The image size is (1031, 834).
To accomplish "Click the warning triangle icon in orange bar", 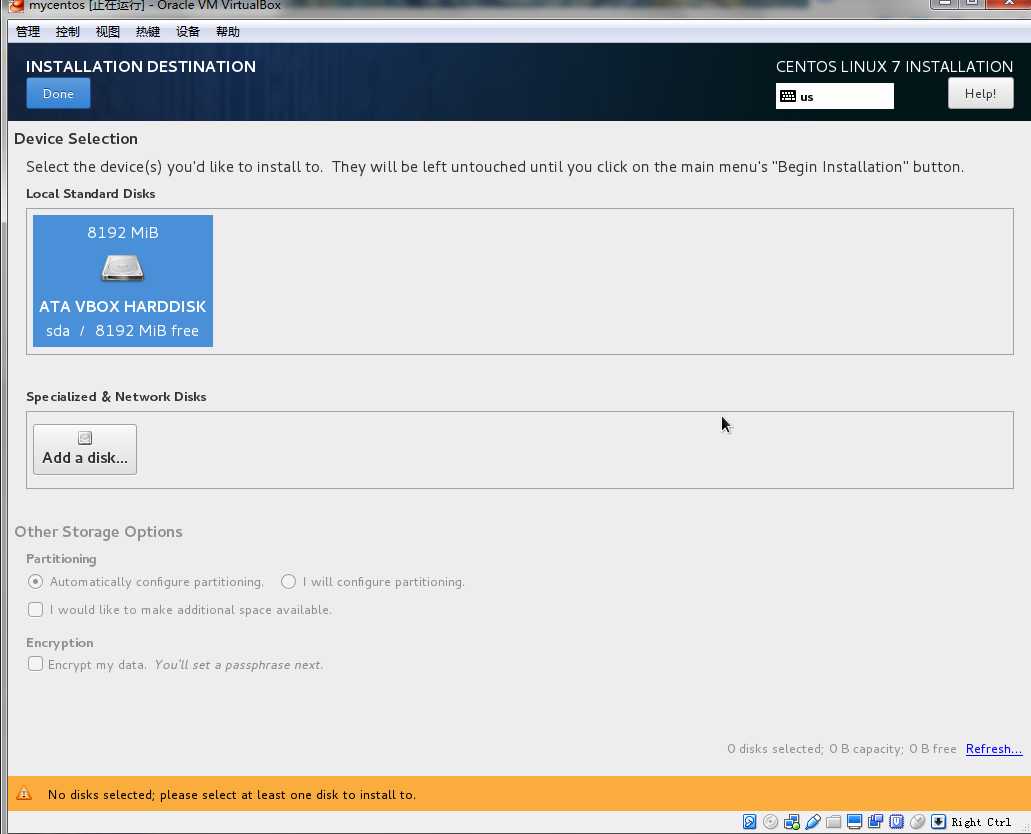I will [x=24, y=793].
